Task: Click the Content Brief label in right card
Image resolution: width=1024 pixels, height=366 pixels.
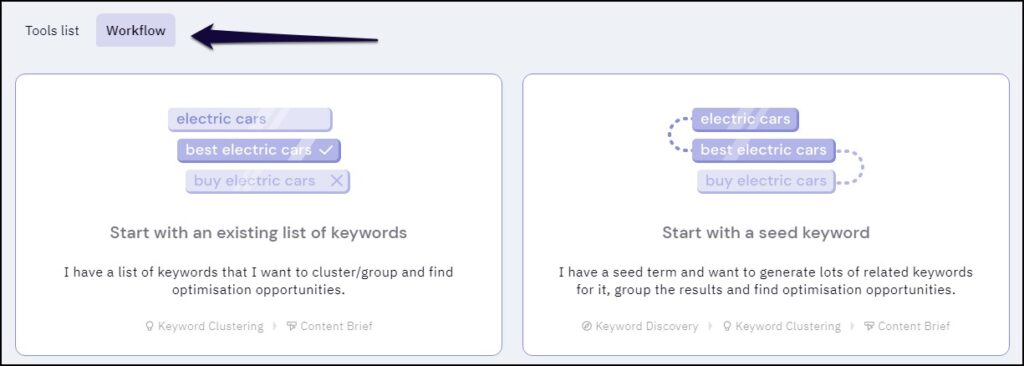Action: click(914, 326)
